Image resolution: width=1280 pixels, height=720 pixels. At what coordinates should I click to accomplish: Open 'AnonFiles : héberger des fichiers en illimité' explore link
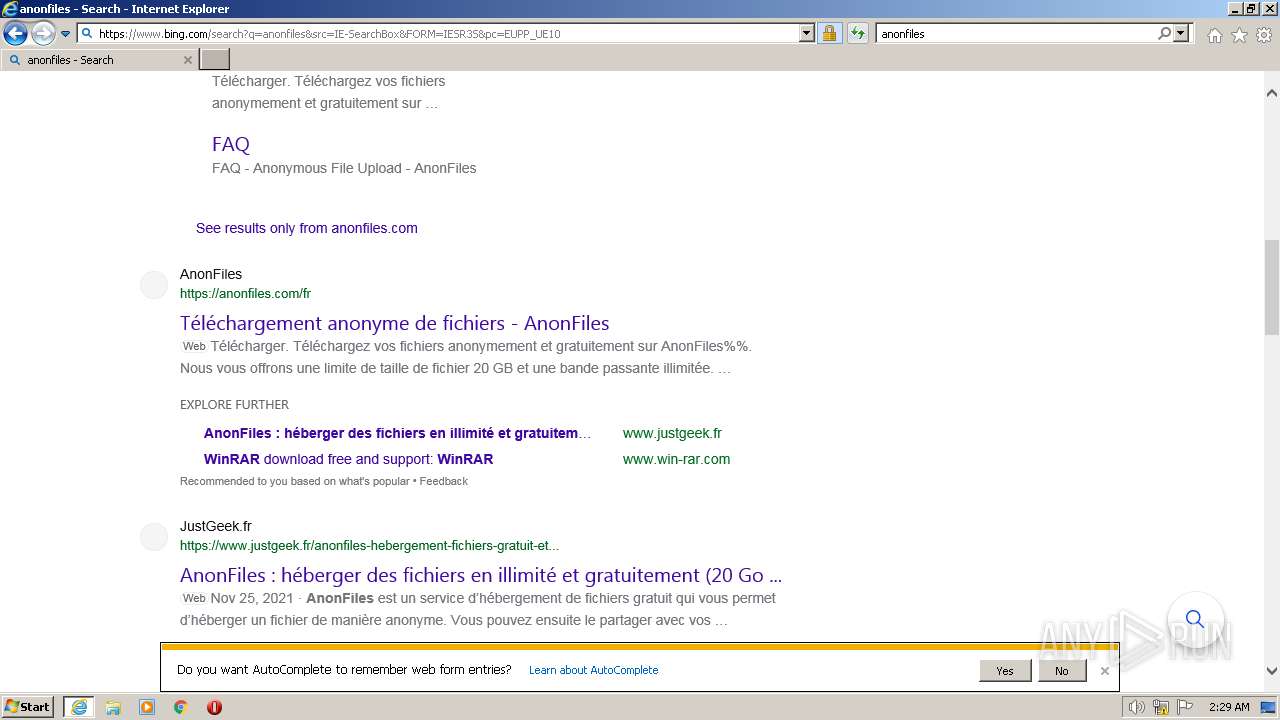[397, 433]
